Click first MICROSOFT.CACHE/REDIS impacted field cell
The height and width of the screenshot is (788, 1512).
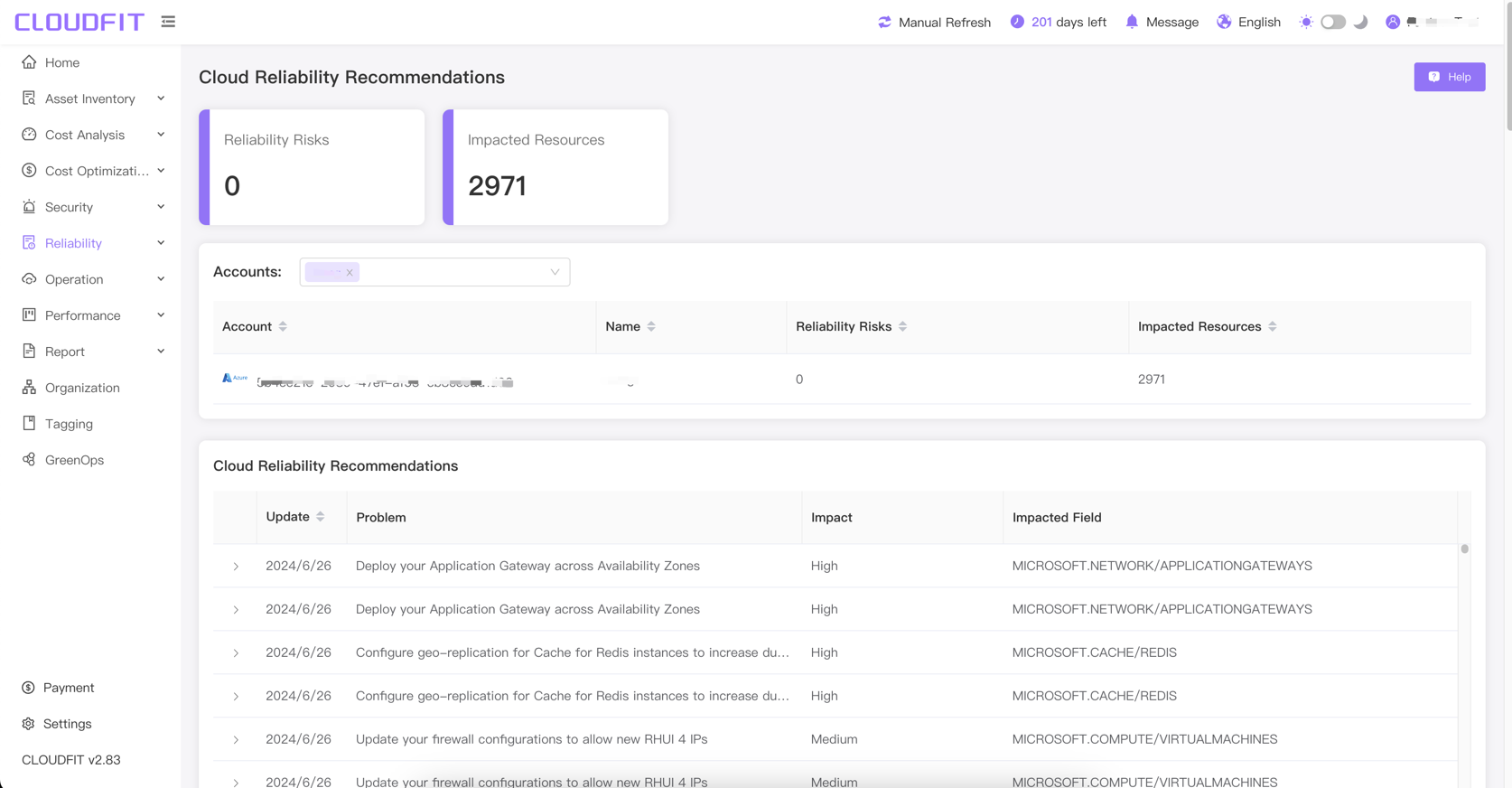(x=1095, y=652)
